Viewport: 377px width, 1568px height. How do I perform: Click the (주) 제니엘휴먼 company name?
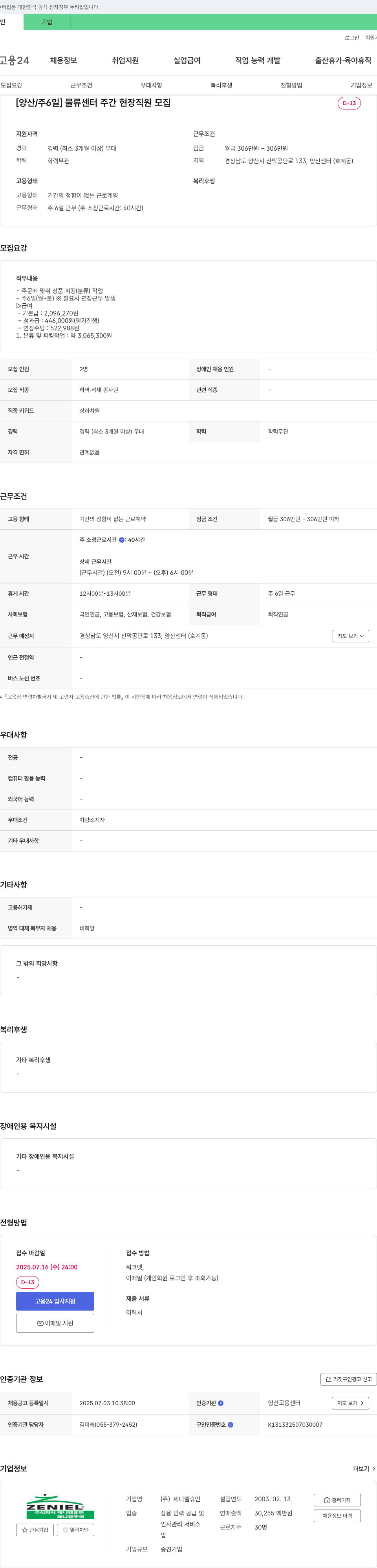pyautogui.click(x=180, y=1499)
